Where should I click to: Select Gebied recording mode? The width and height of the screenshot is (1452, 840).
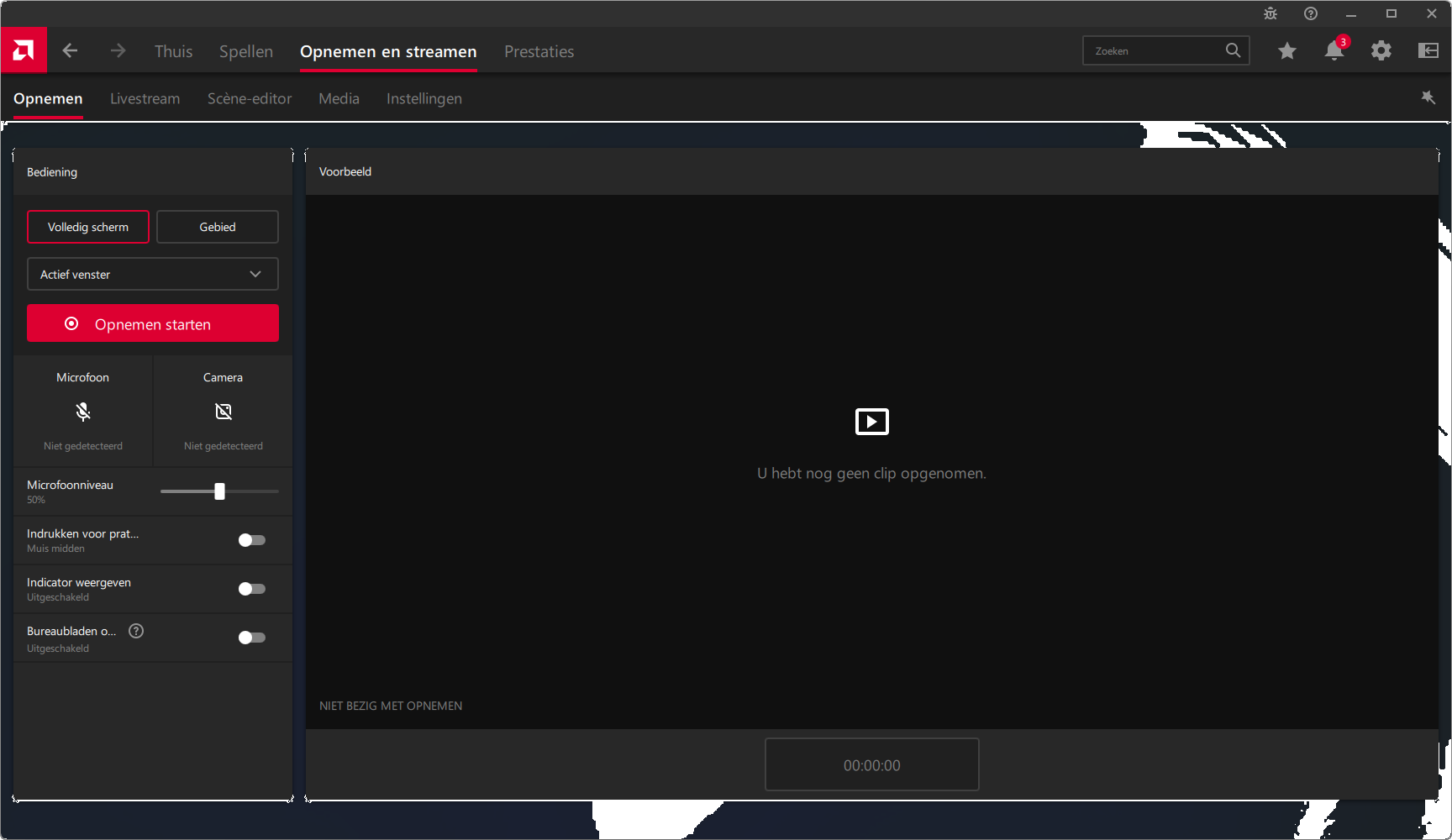pyautogui.click(x=218, y=227)
